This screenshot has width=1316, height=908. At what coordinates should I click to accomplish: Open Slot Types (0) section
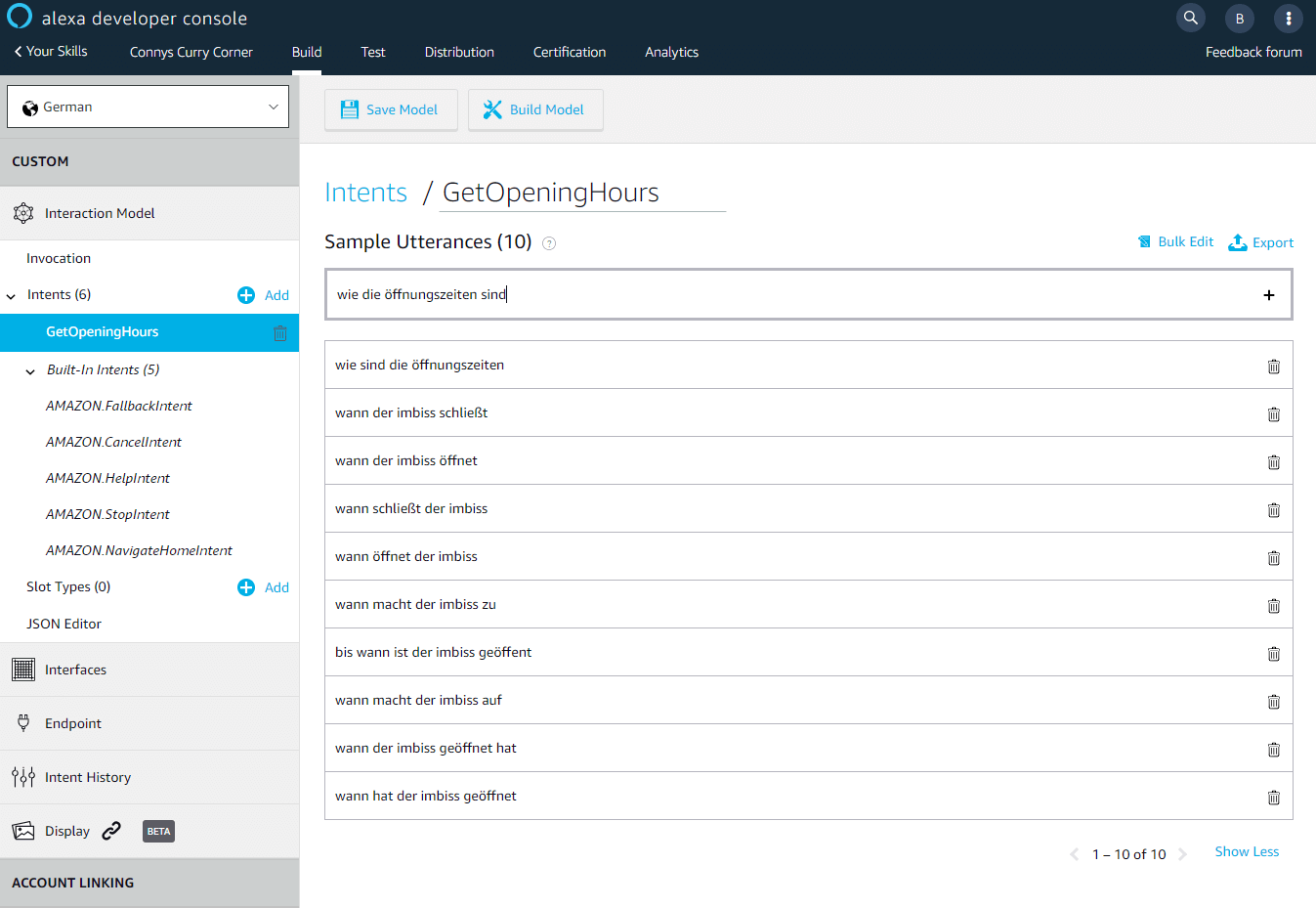point(68,586)
